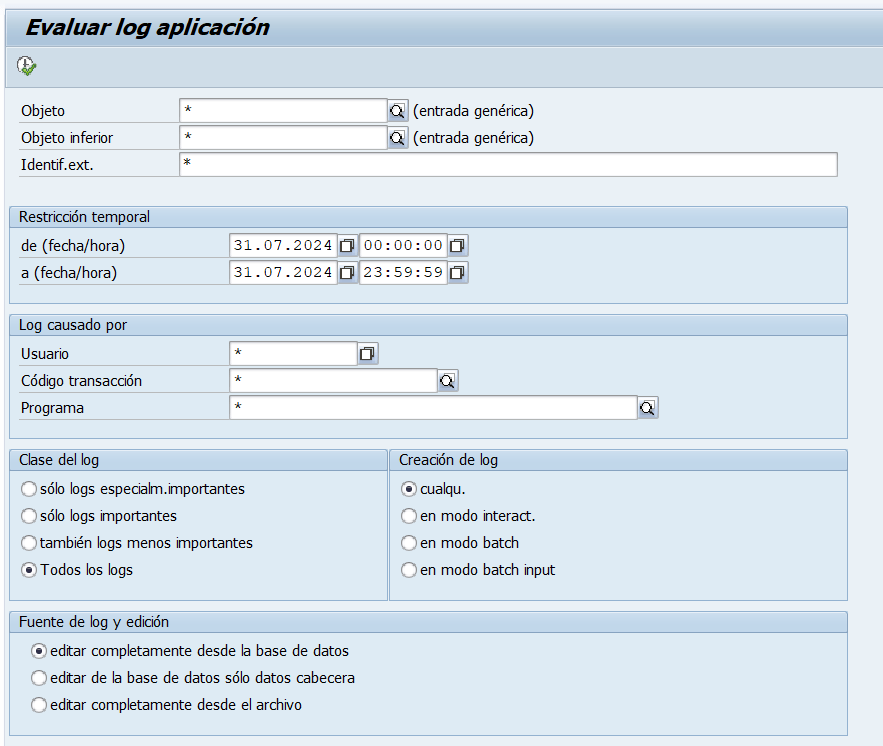The height and width of the screenshot is (746, 883).
Task: Open search help for Programa field
Action: [648, 408]
